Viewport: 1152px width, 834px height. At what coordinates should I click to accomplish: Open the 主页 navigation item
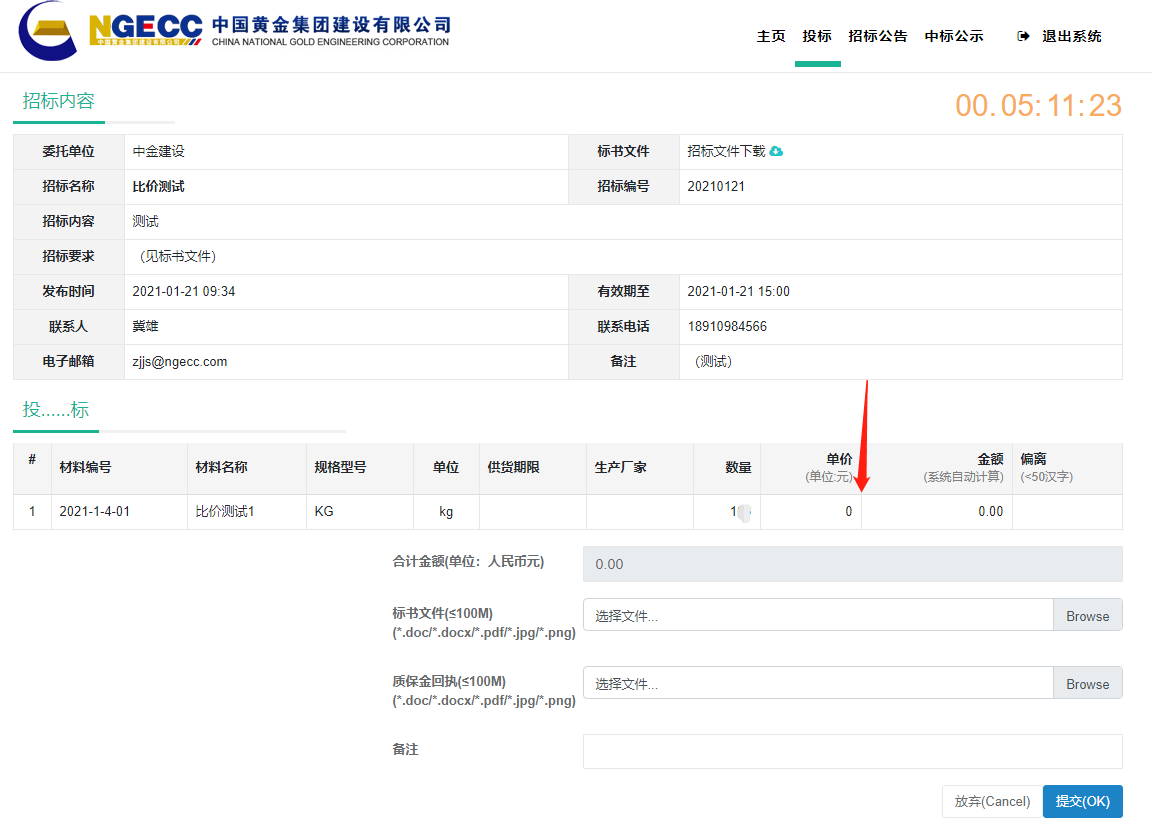tap(771, 36)
